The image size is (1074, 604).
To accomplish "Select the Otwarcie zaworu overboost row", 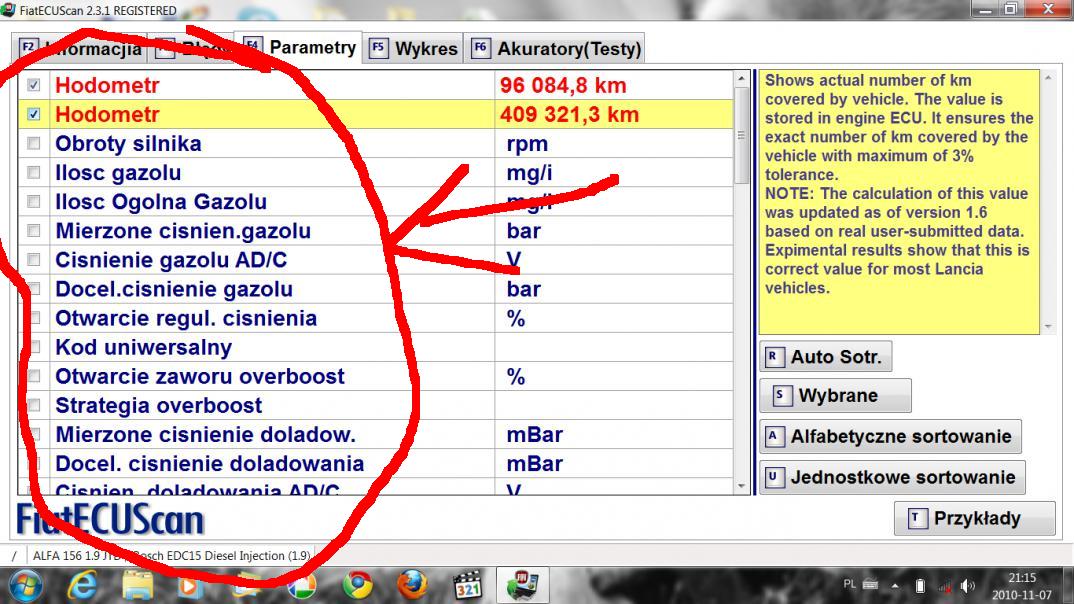I will click(x=200, y=377).
